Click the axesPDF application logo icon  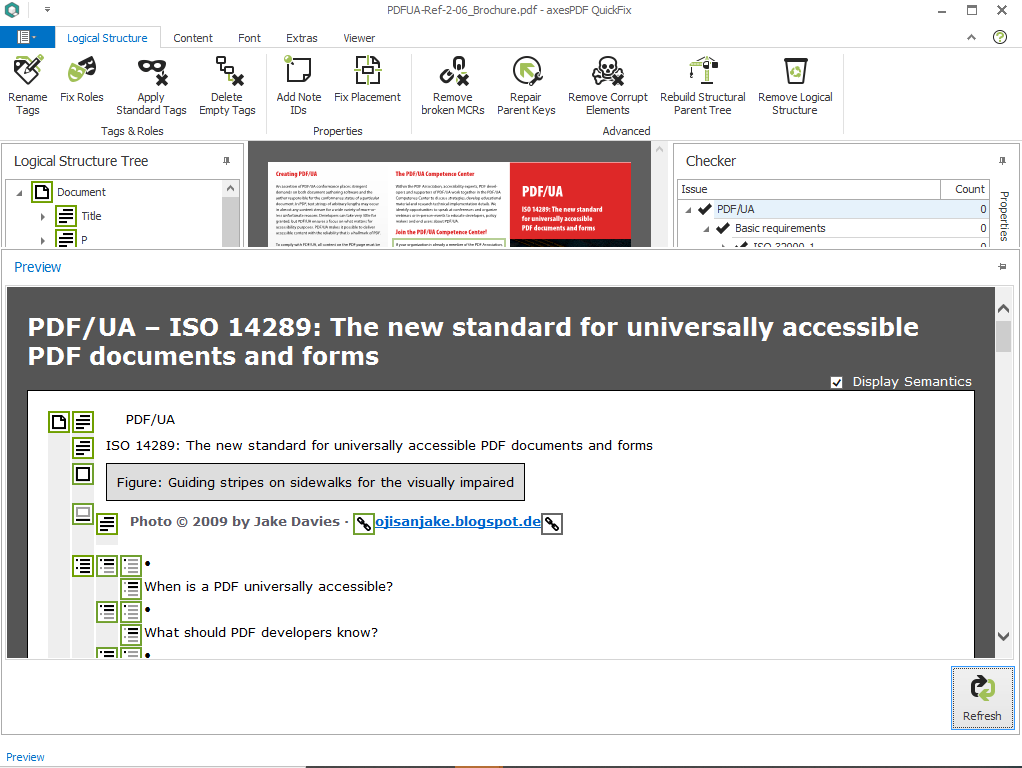[x=12, y=10]
